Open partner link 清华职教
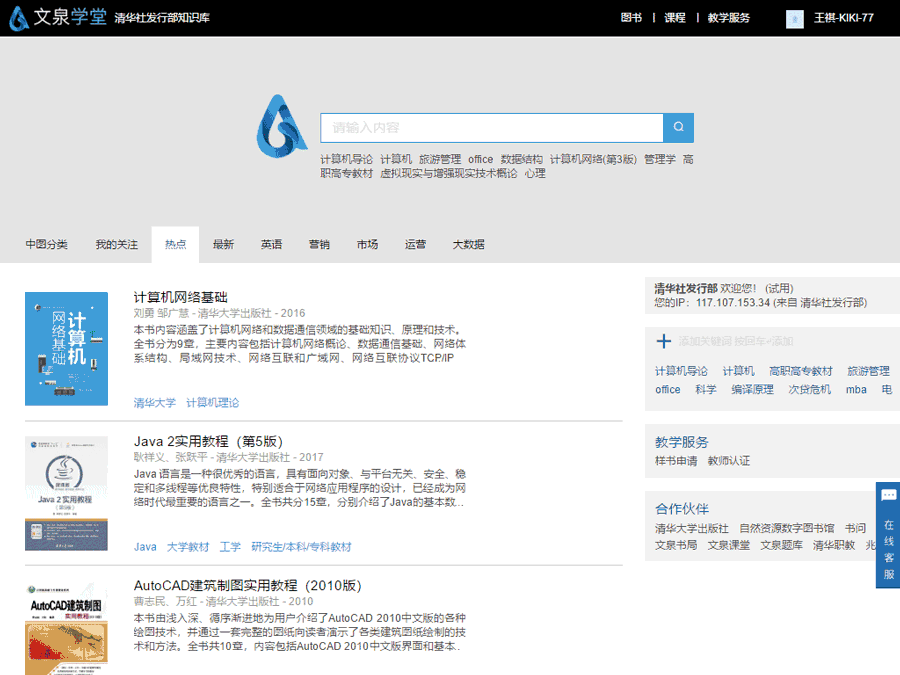This screenshot has width=900, height=675. (x=834, y=545)
